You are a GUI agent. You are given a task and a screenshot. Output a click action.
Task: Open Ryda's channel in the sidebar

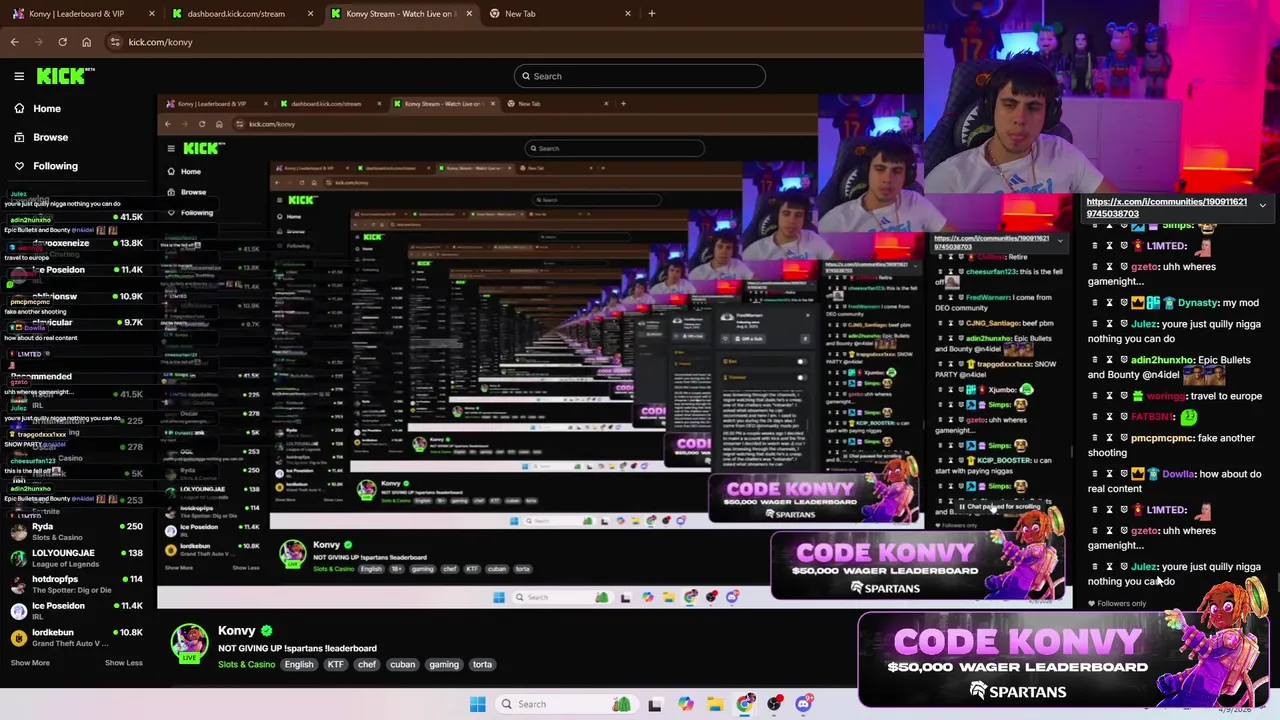(x=76, y=531)
